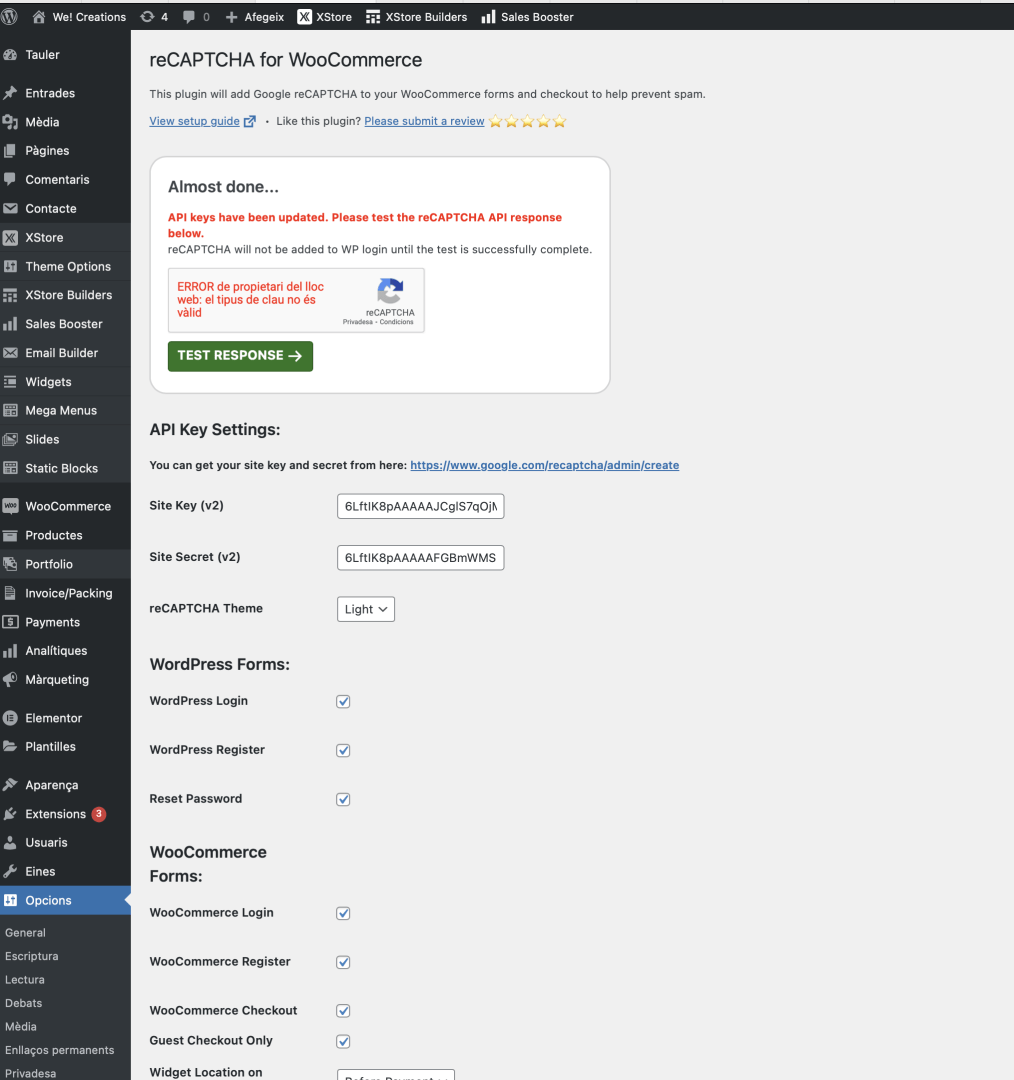Toggle the WooCommerce Register checkbox
The width and height of the screenshot is (1014, 1080).
coord(343,962)
